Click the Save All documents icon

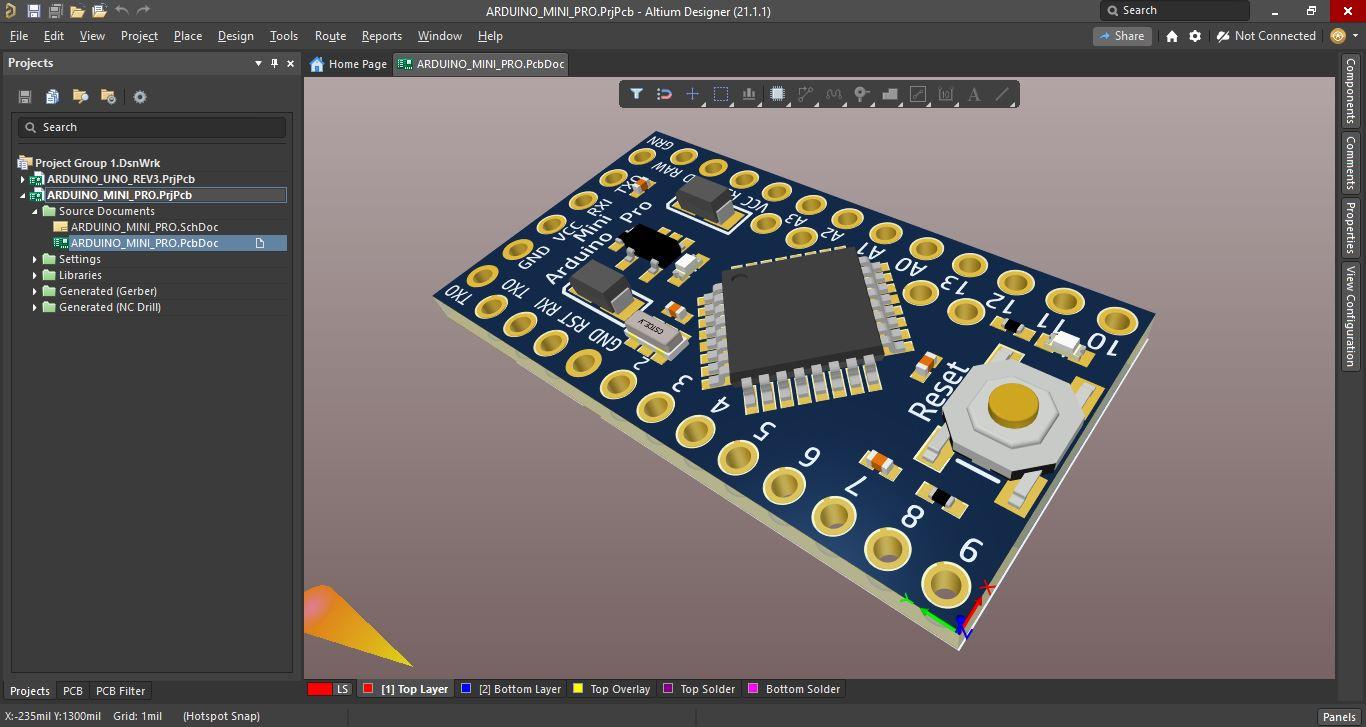coord(55,11)
